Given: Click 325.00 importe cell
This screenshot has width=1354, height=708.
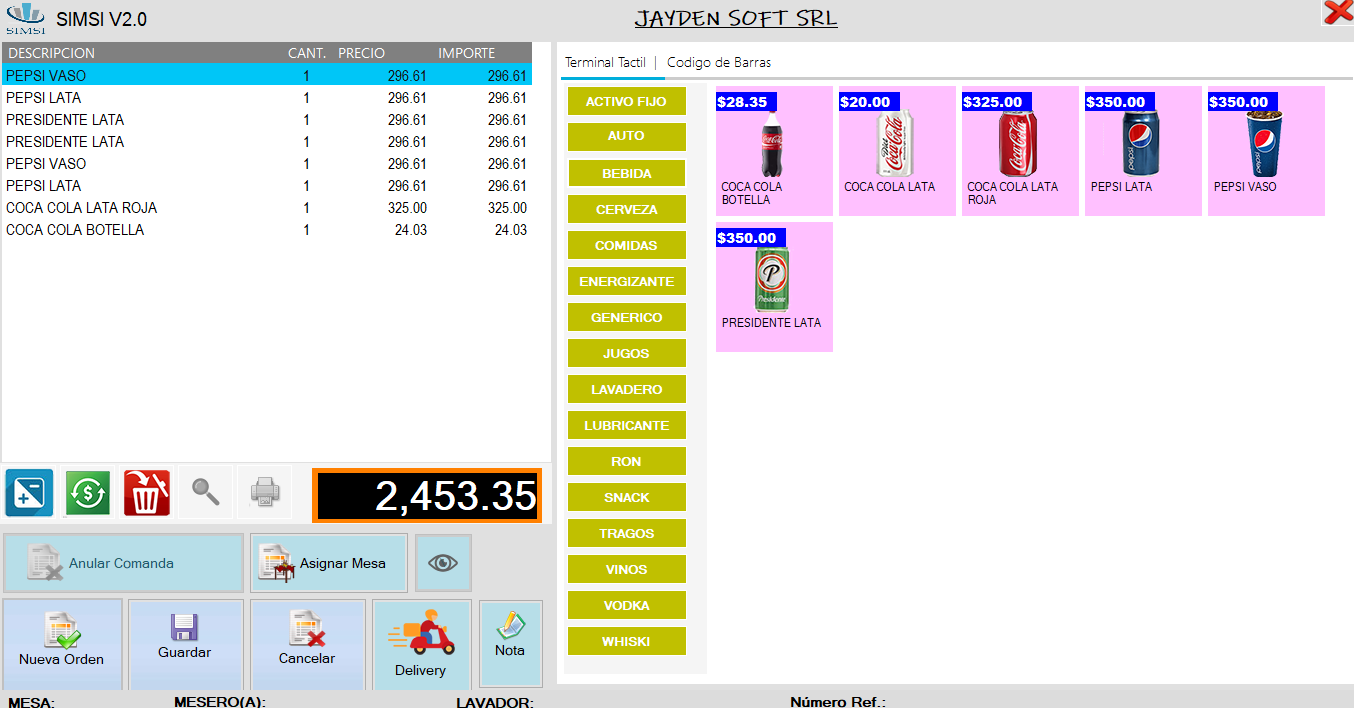Looking at the screenshot, I should [x=507, y=208].
